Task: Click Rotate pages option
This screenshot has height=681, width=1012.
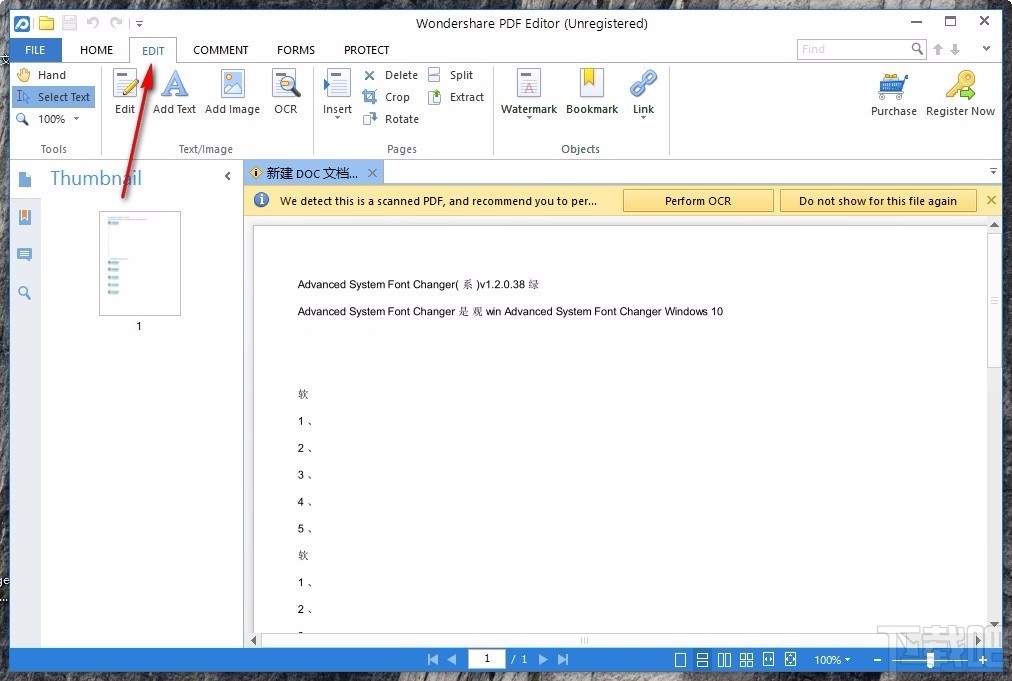Action: coord(390,119)
